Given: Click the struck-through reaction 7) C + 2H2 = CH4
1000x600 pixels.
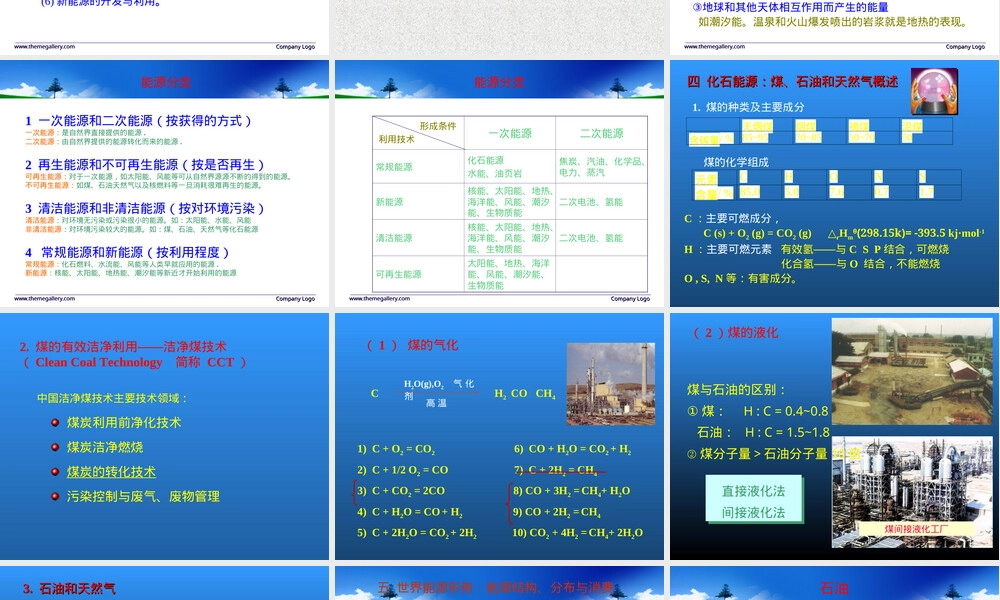Looking at the screenshot, I should pyautogui.click(x=555, y=470).
